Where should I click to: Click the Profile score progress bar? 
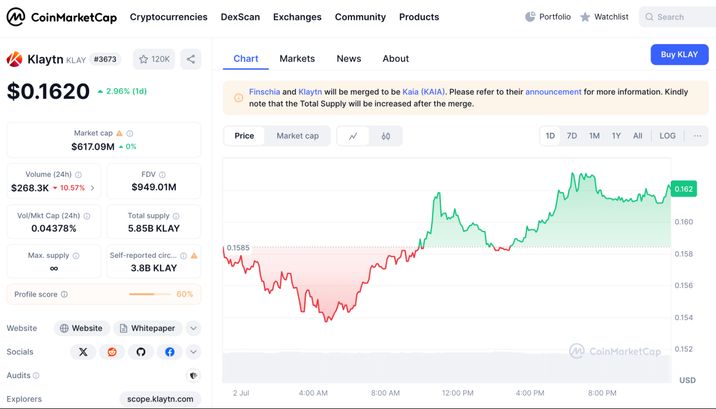tap(150, 294)
